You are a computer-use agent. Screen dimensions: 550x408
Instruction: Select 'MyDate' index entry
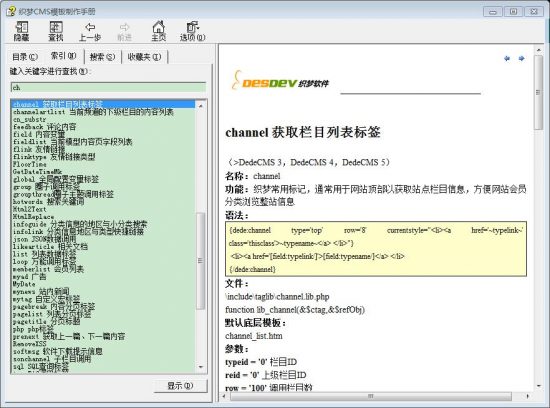tap(24, 284)
